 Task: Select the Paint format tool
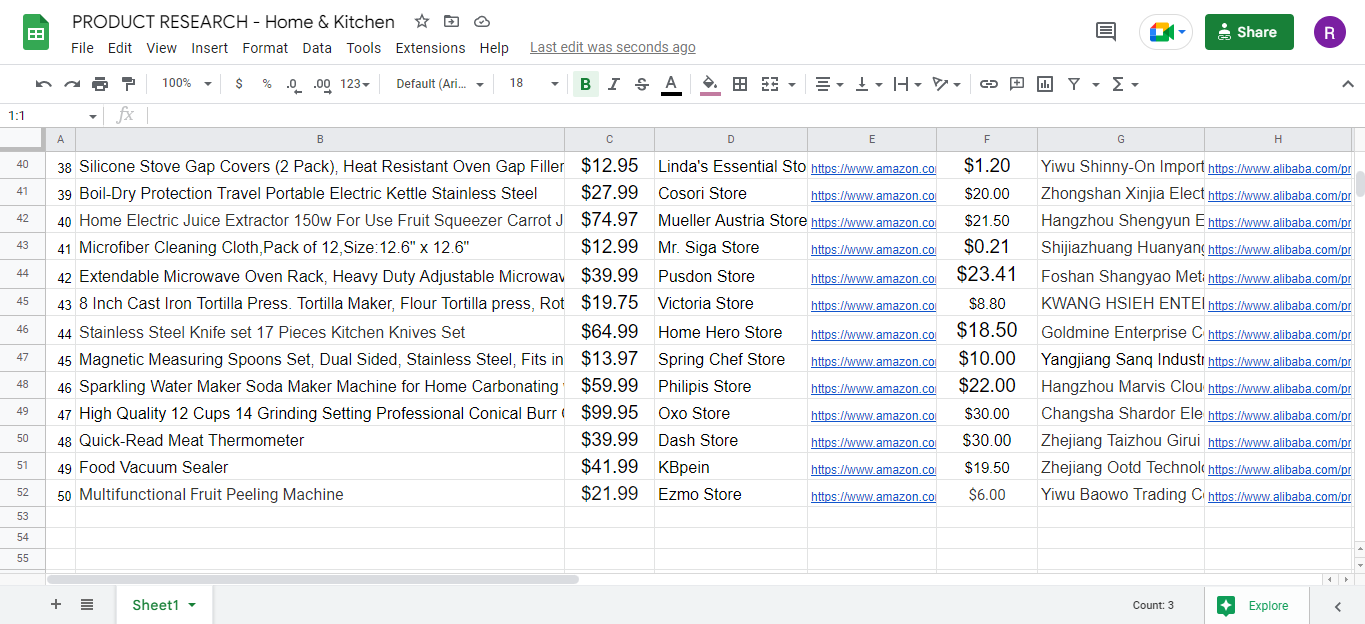click(128, 84)
